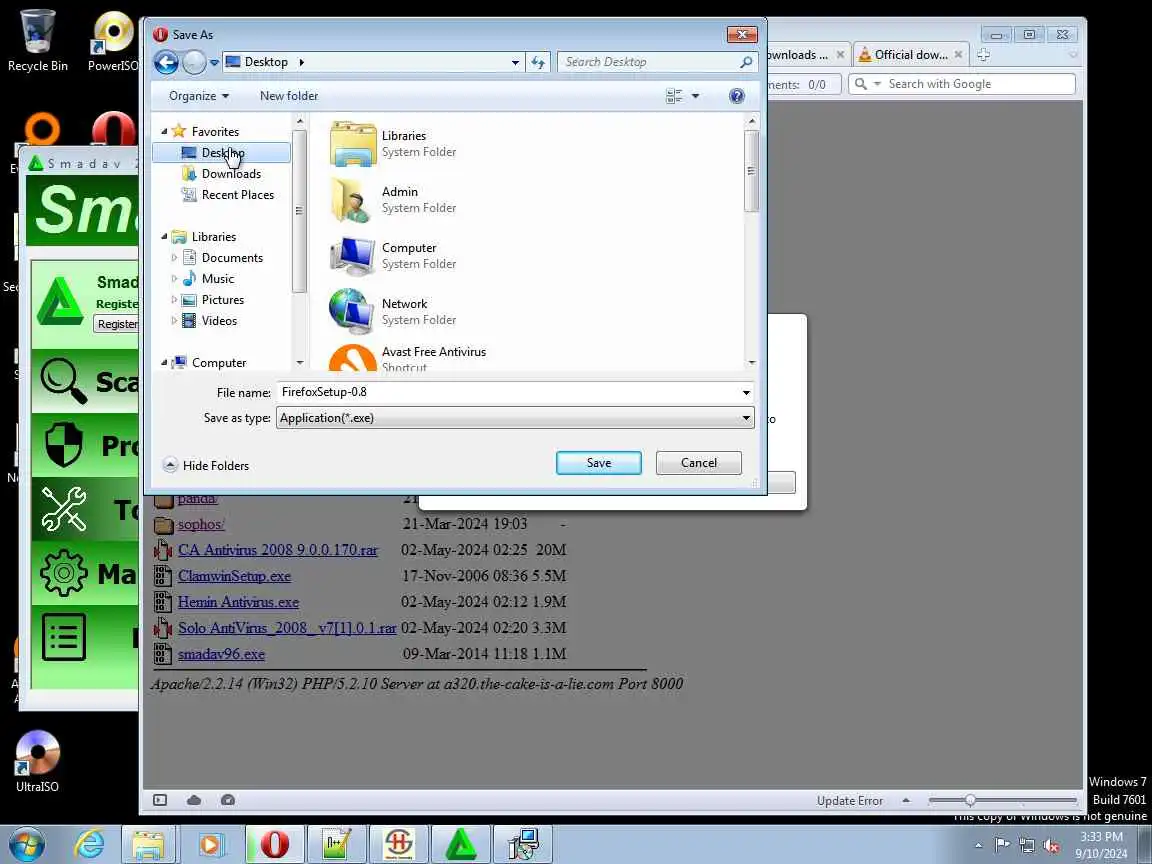
Task: Click the File name input field
Action: coord(507,392)
